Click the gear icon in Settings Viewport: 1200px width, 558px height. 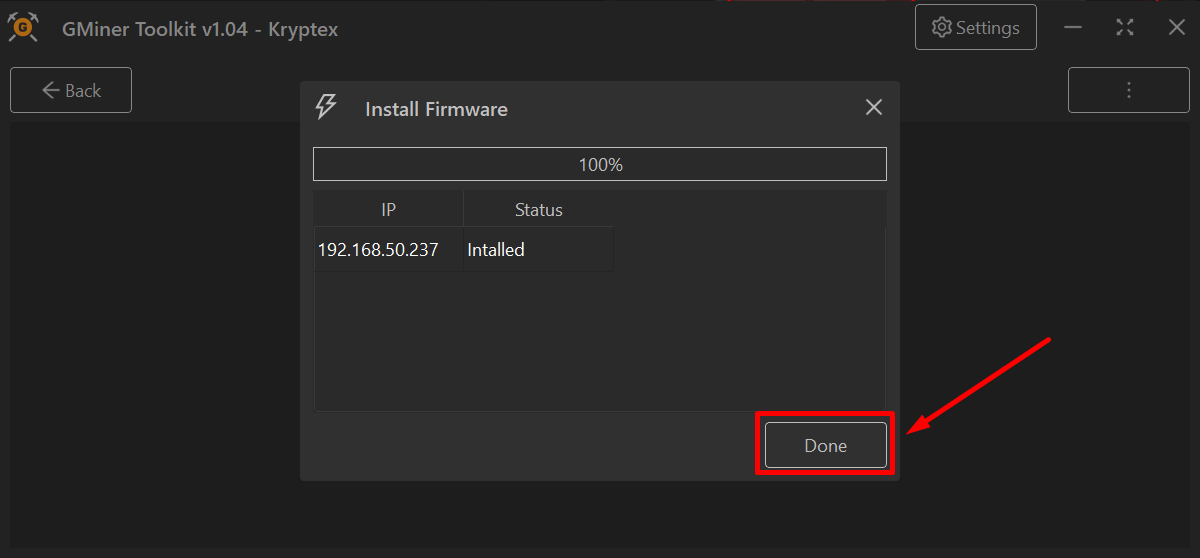coord(941,28)
